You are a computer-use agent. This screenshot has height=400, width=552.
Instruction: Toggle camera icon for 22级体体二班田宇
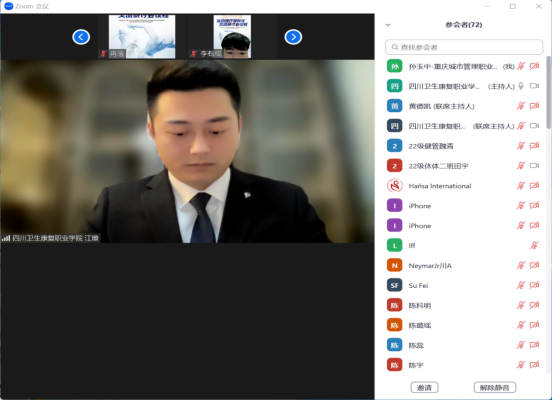pyautogui.click(x=534, y=165)
